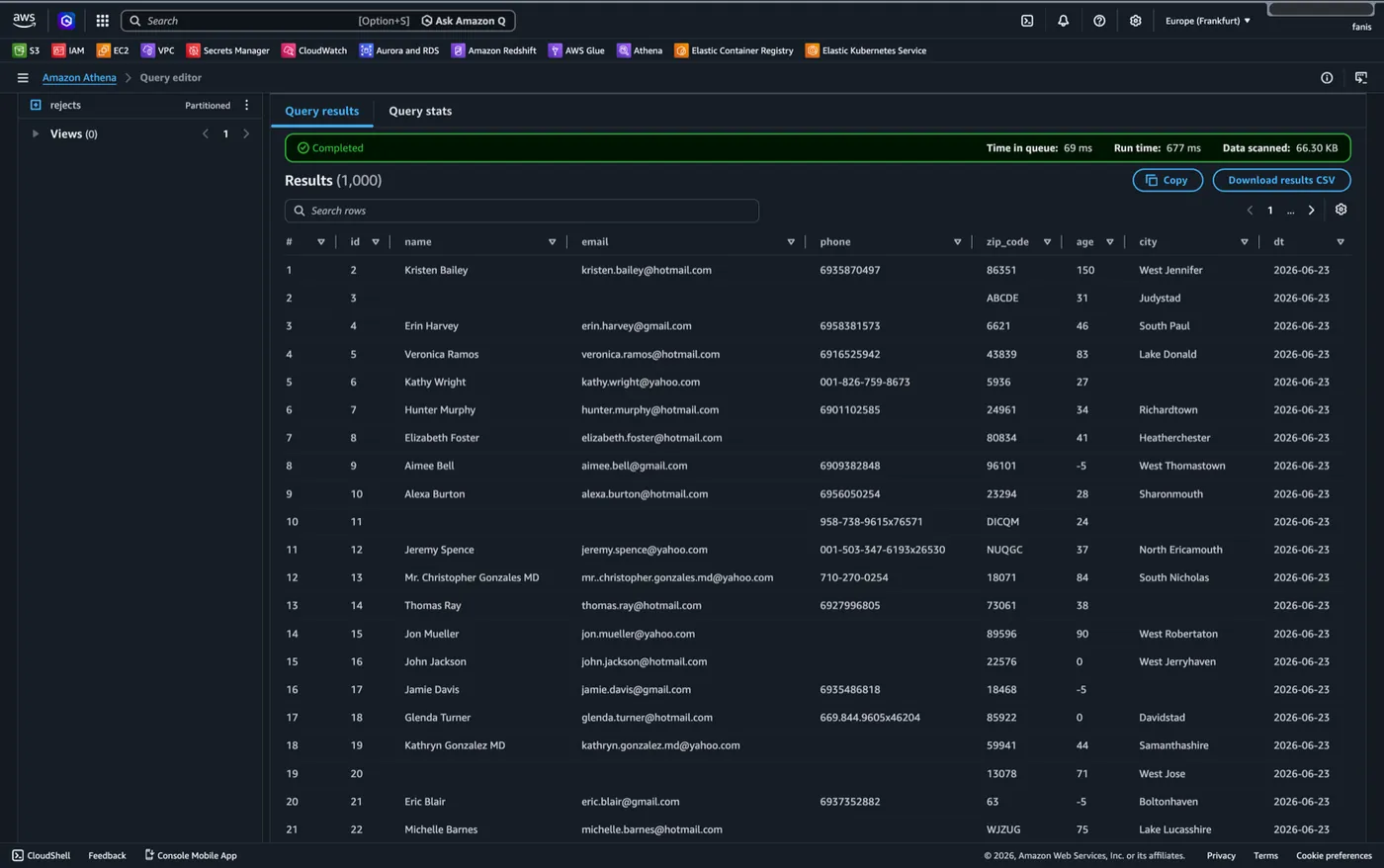Open the zip_code column filter arrow
The image size is (1384, 868).
point(1047,241)
